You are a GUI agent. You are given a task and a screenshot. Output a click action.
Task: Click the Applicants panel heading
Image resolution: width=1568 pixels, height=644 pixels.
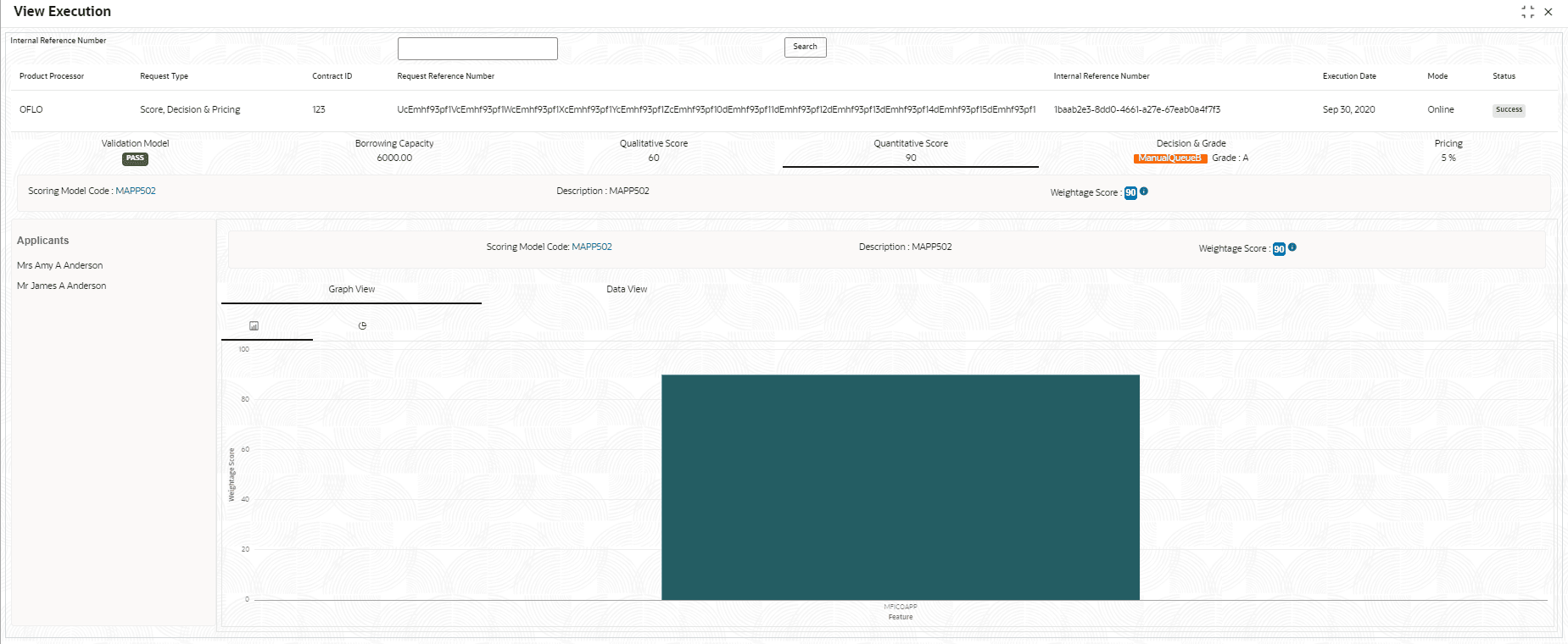click(42, 241)
